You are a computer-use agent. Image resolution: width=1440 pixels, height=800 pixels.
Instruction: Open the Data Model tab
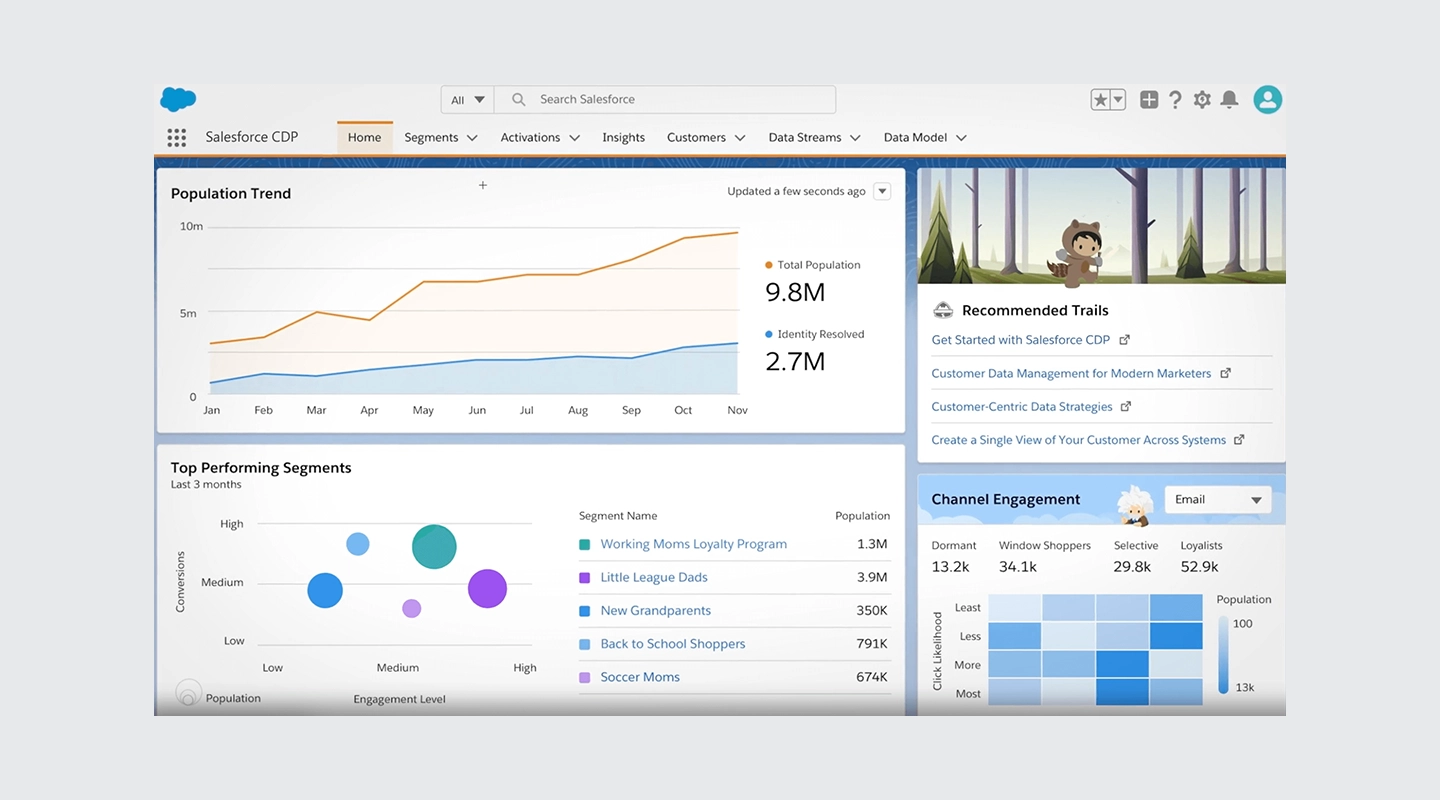point(915,138)
